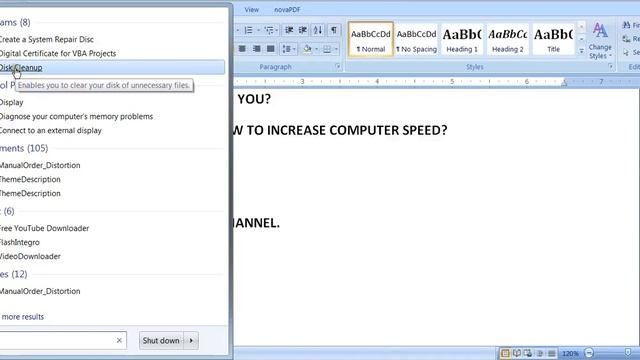Viewport: 640px width, 360px height.
Task: Open Create a System Repair Disc
Action: pyautogui.click(x=47, y=39)
